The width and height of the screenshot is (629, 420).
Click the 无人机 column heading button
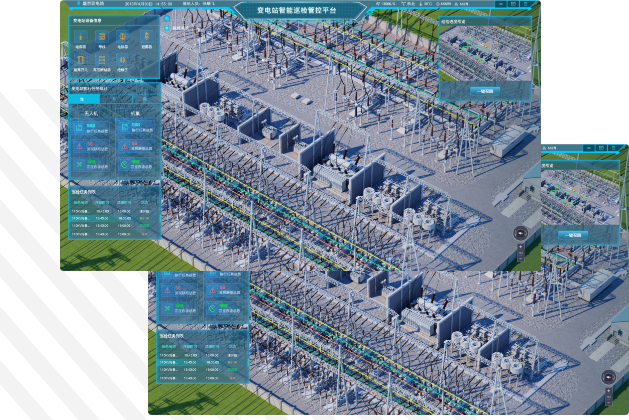pyautogui.click(x=89, y=115)
